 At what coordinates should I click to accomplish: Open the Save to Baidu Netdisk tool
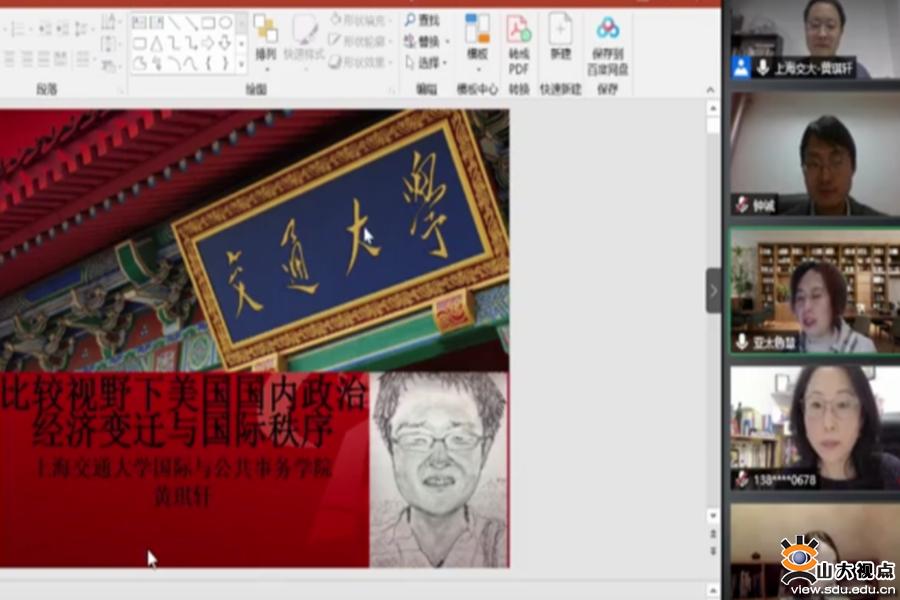tap(608, 38)
